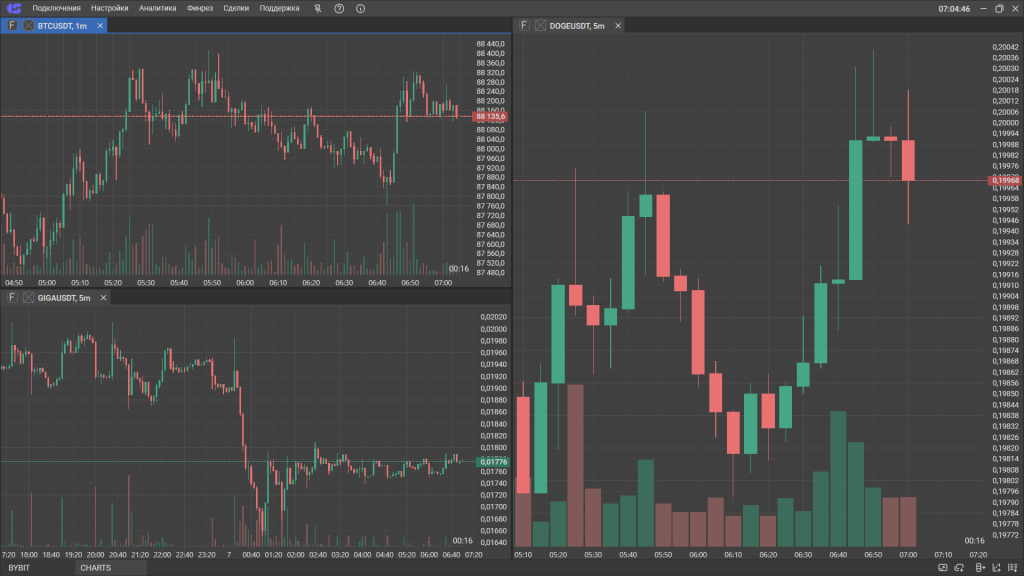Image resolution: width=1024 pixels, height=576 pixels.
Task: Toggle the F button on the BTCUSDT panel
Action: [x=12, y=25]
